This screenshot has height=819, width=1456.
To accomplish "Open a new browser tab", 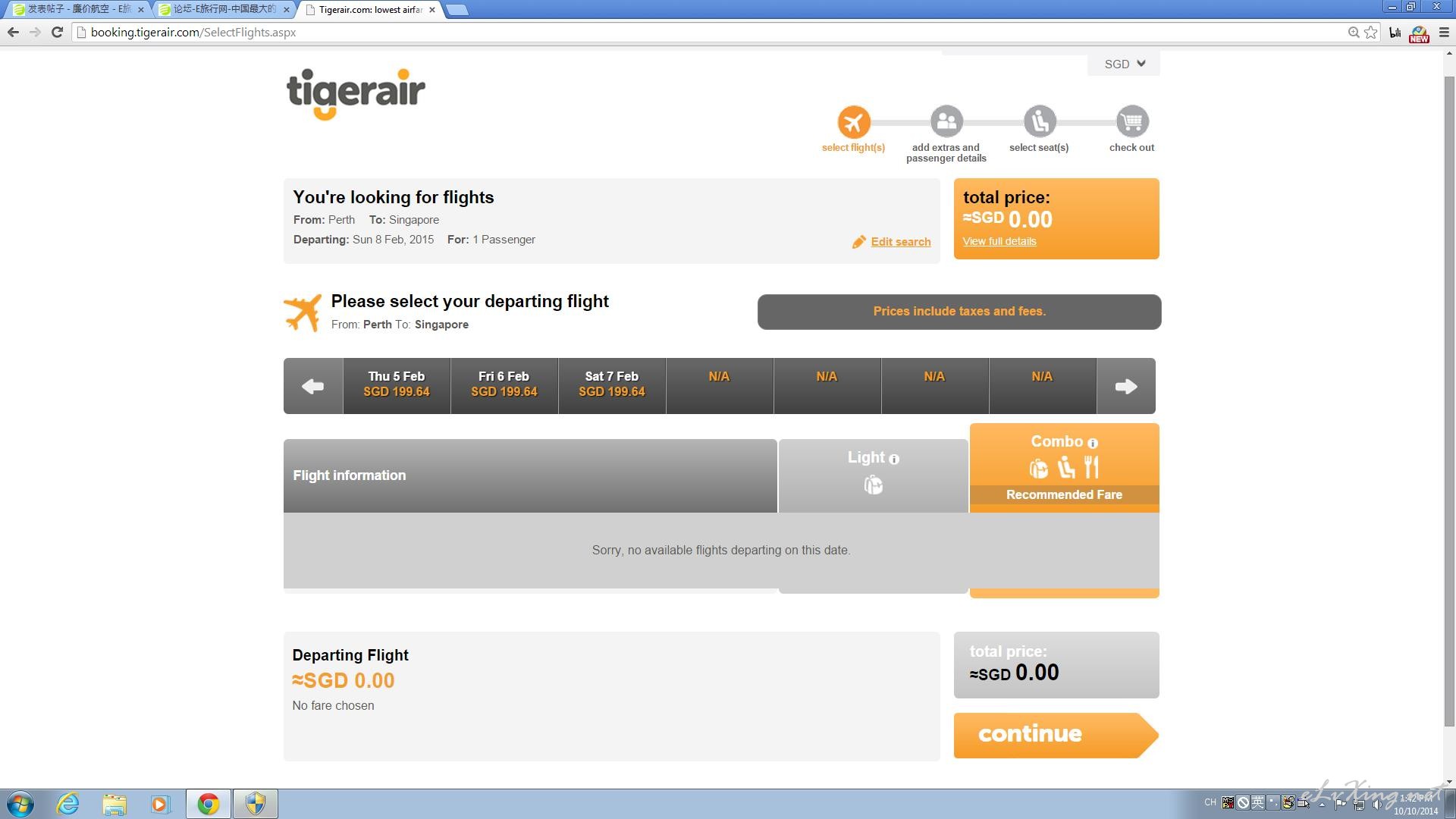I will click(x=457, y=10).
